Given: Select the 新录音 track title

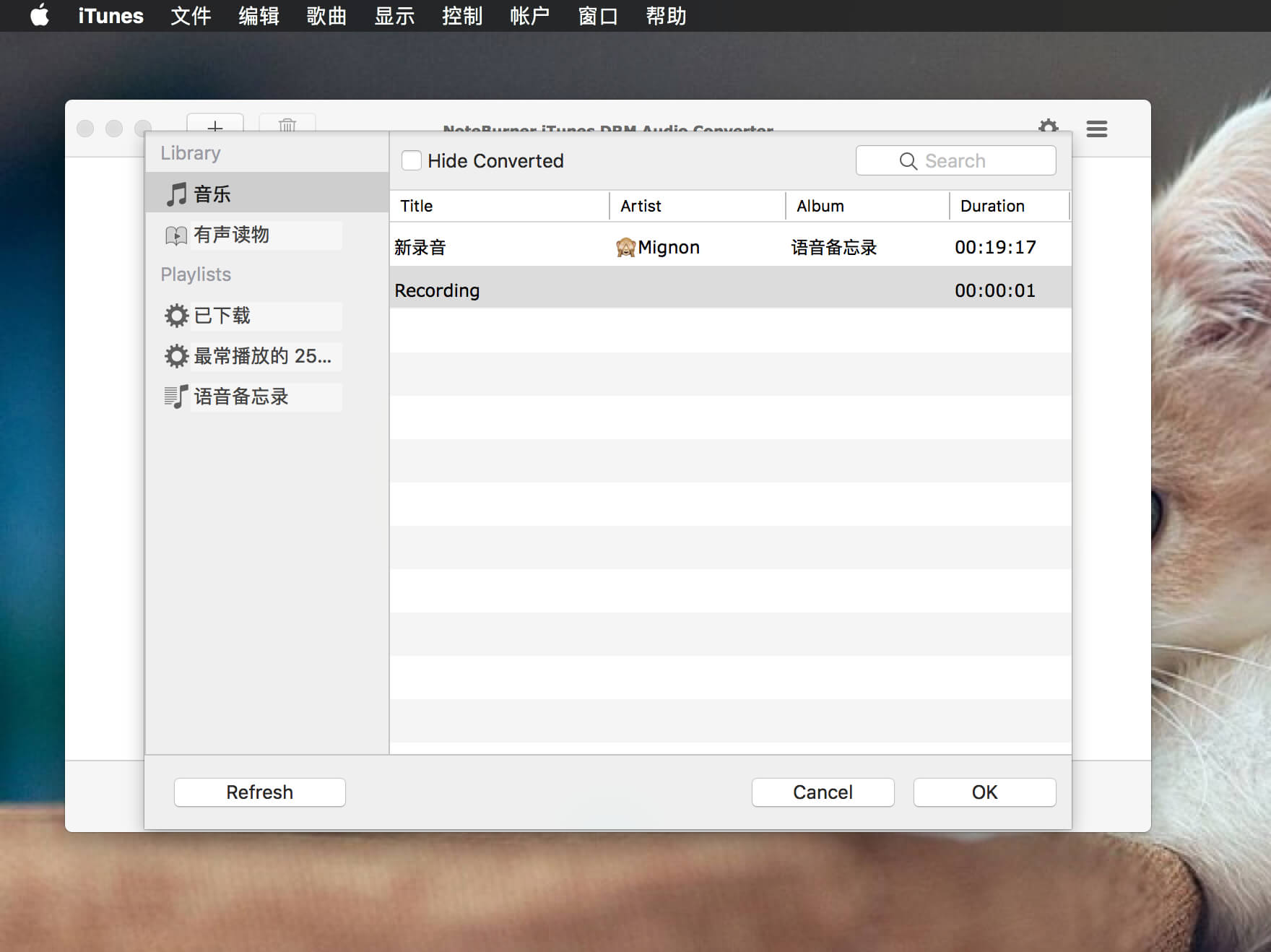Looking at the screenshot, I should [420, 248].
